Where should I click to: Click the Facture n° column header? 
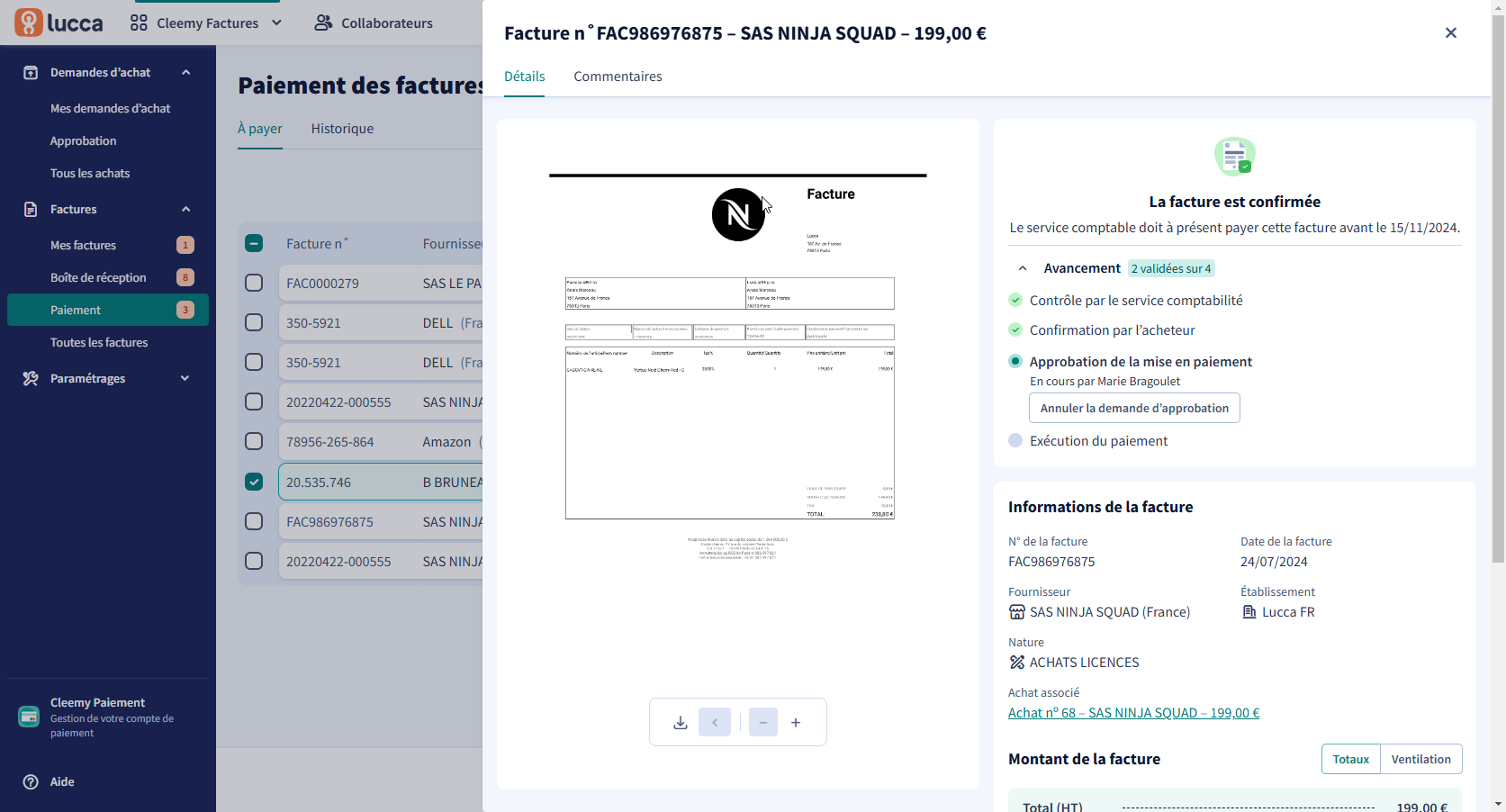tap(317, 243)
